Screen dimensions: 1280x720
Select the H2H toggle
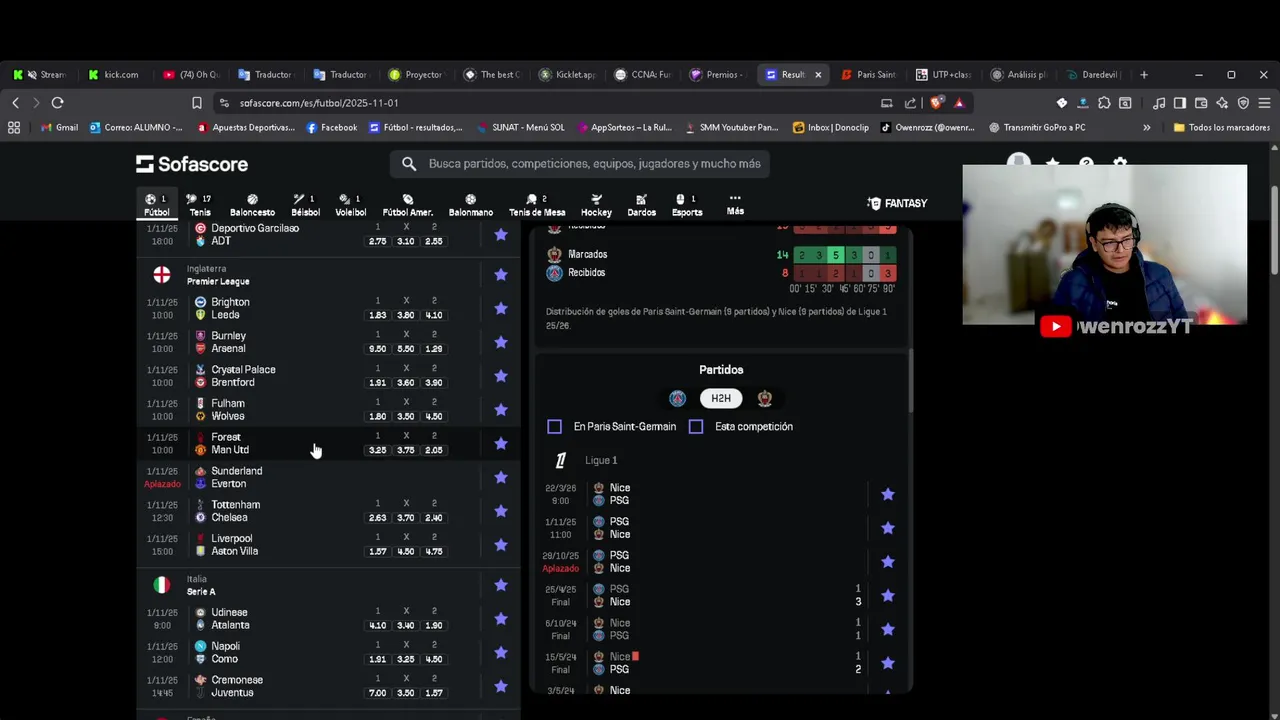(x=721, y=398)
